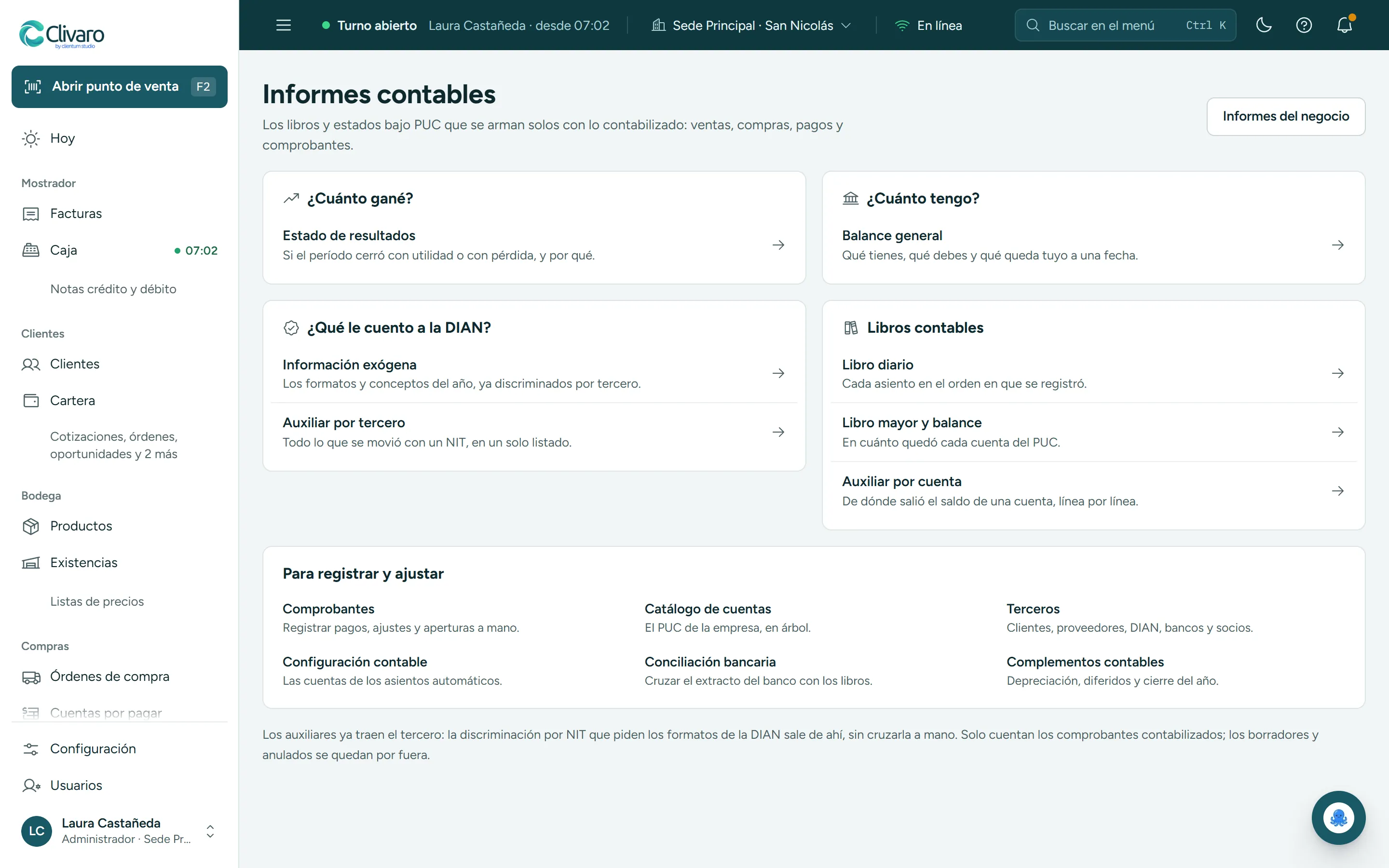Click the 07:02 Caja open-time badge
1389x868 pixels.
pyautogui.click(x=196, y=251)
